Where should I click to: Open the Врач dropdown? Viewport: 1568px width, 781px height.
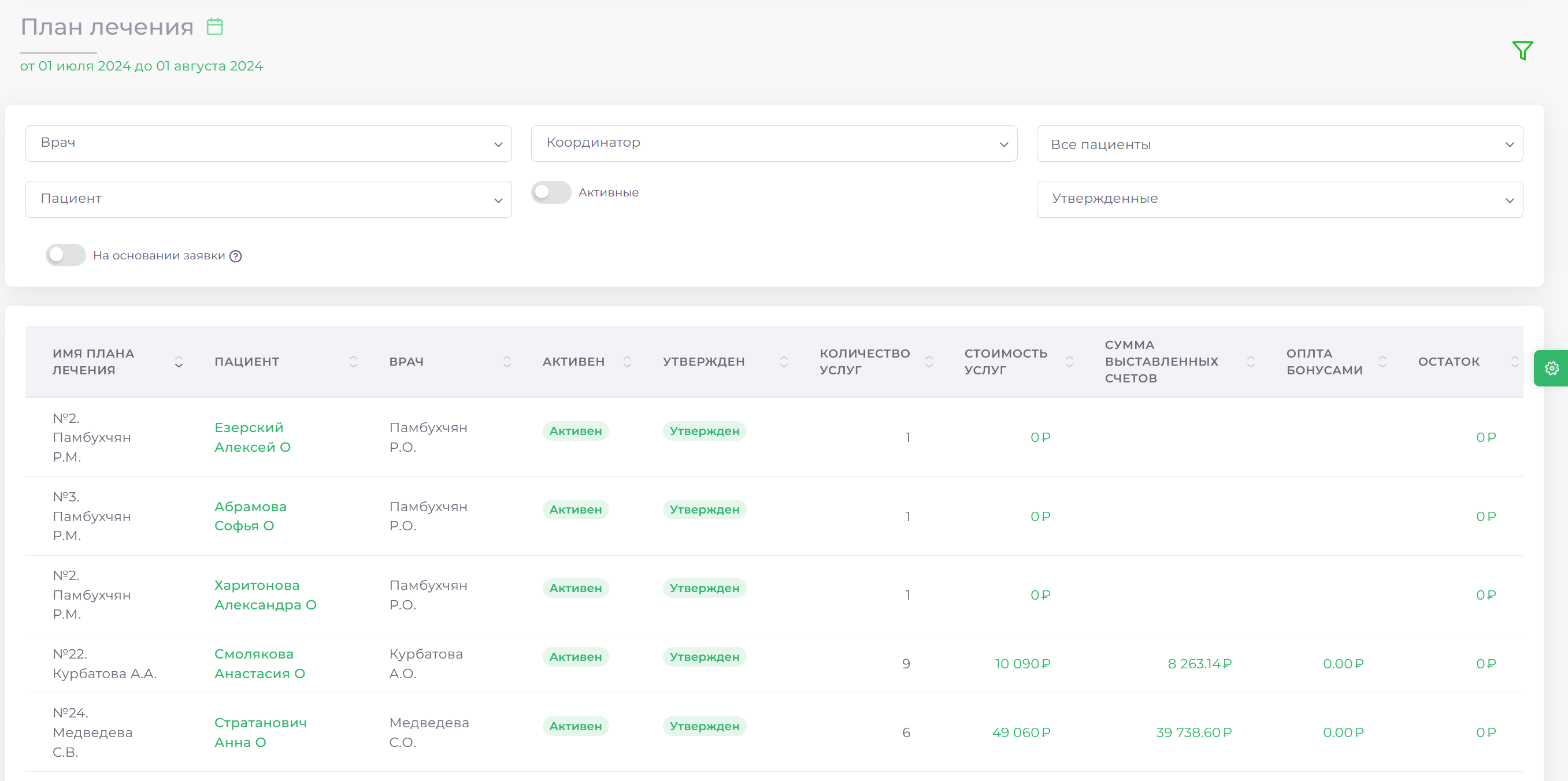point(268,143)
